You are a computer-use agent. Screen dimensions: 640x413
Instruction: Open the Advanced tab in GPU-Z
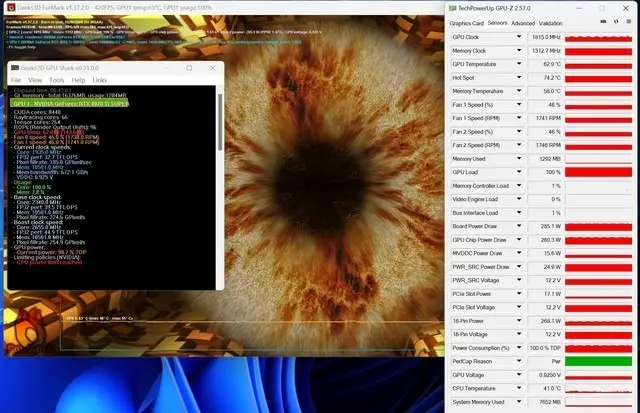(523, 23)
